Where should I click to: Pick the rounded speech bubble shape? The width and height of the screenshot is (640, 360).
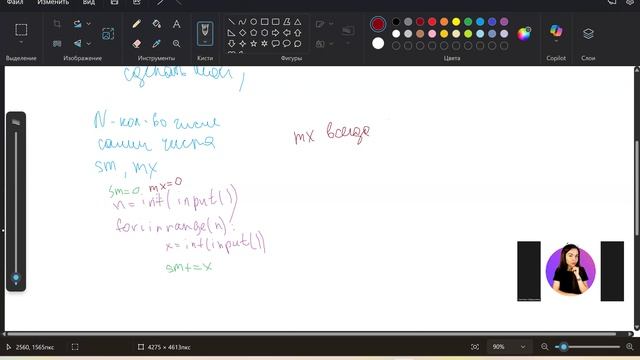click(x=276, y=43)
